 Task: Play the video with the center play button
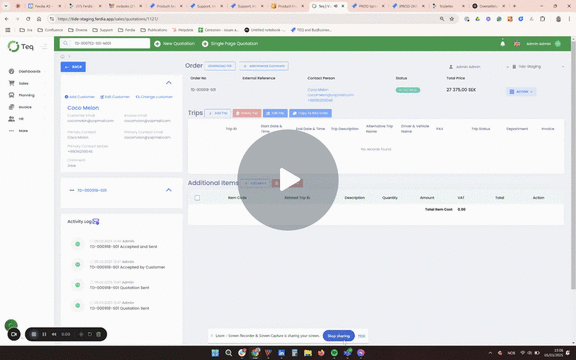tap(288, 180)
